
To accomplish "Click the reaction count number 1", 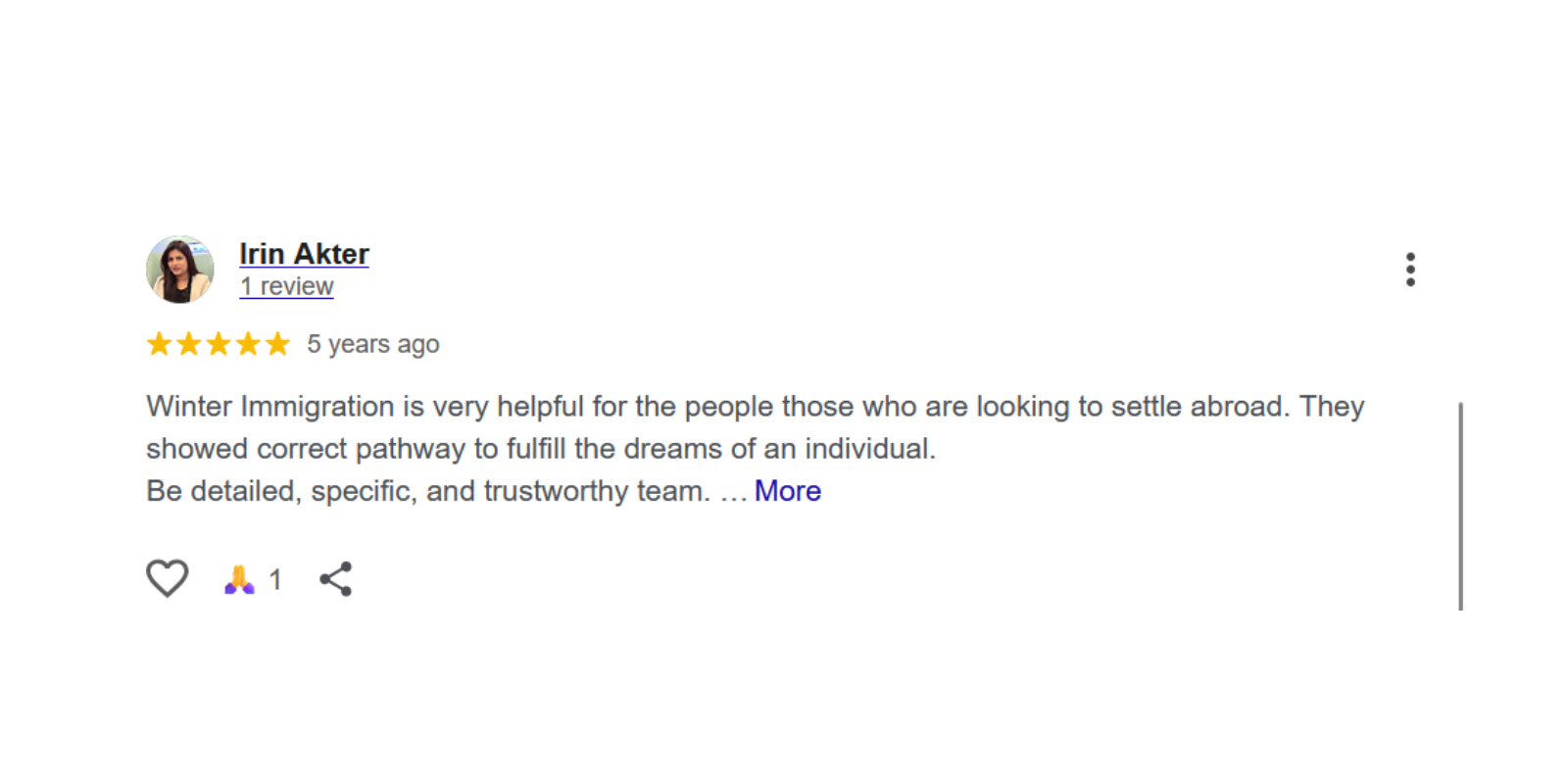I will coord(275,580).
